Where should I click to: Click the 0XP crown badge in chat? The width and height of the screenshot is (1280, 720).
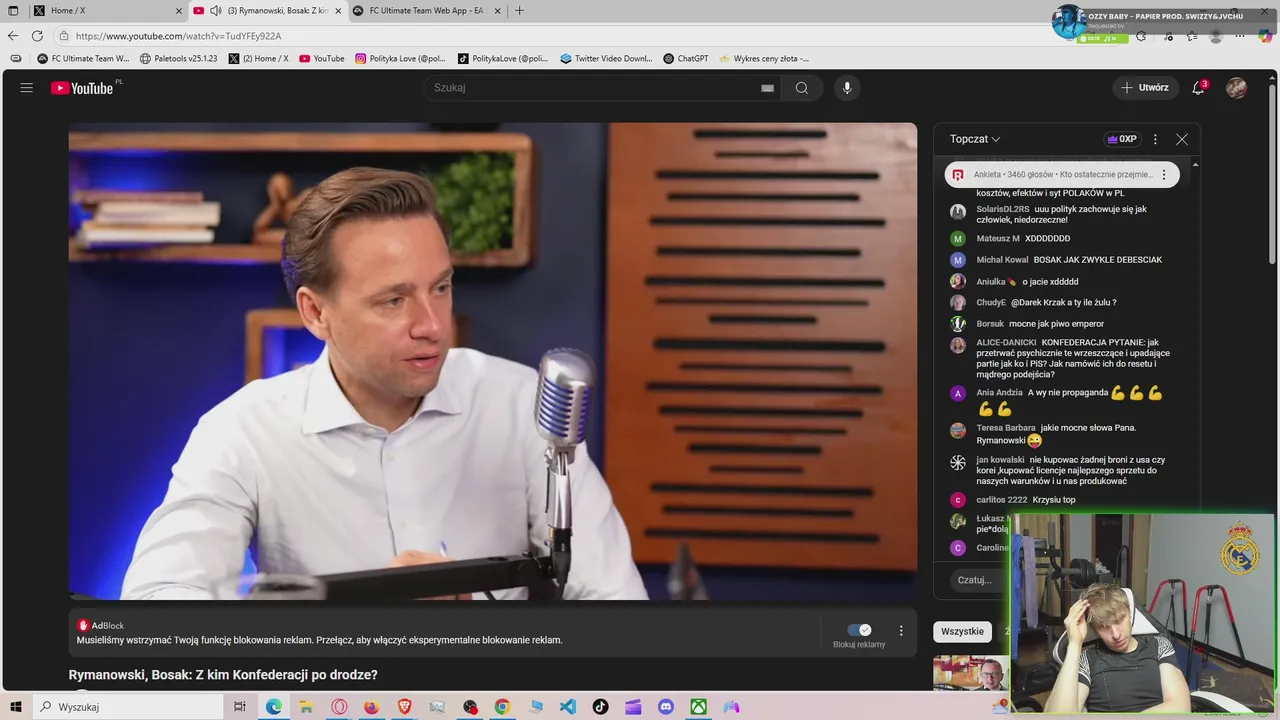(1121, 139)
